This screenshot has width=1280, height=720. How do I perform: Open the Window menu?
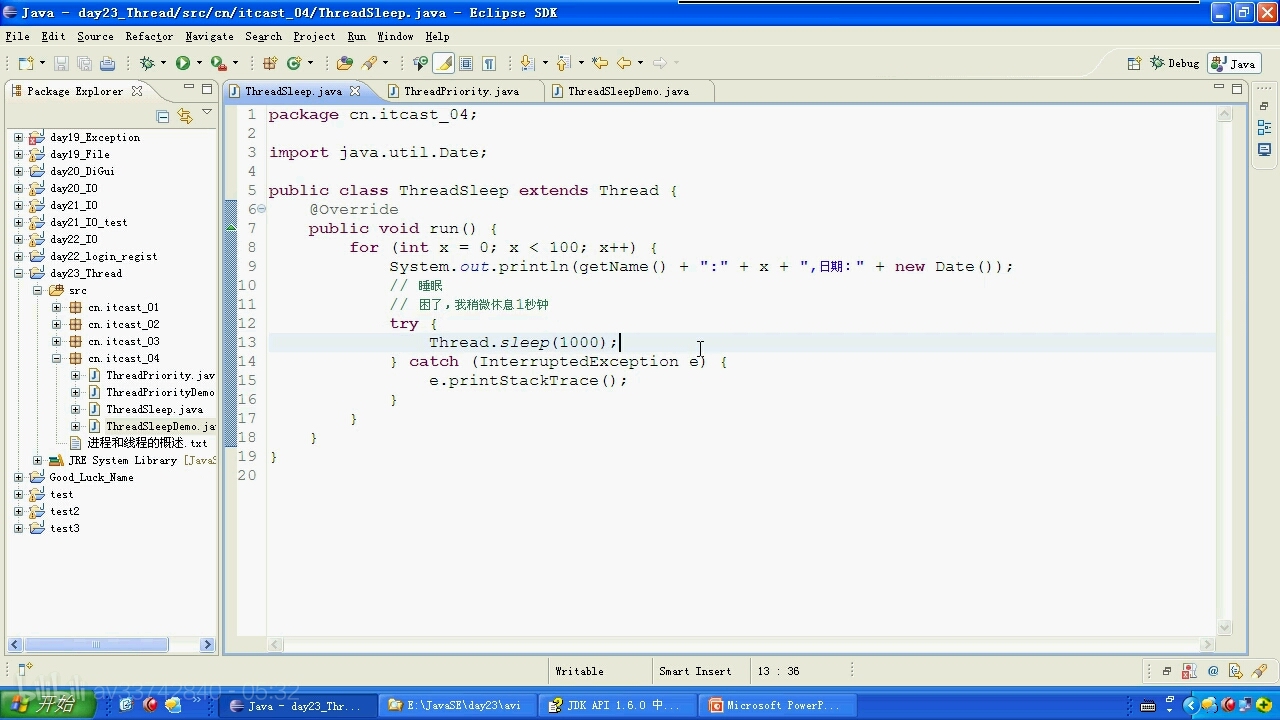[x=395, y=36]
